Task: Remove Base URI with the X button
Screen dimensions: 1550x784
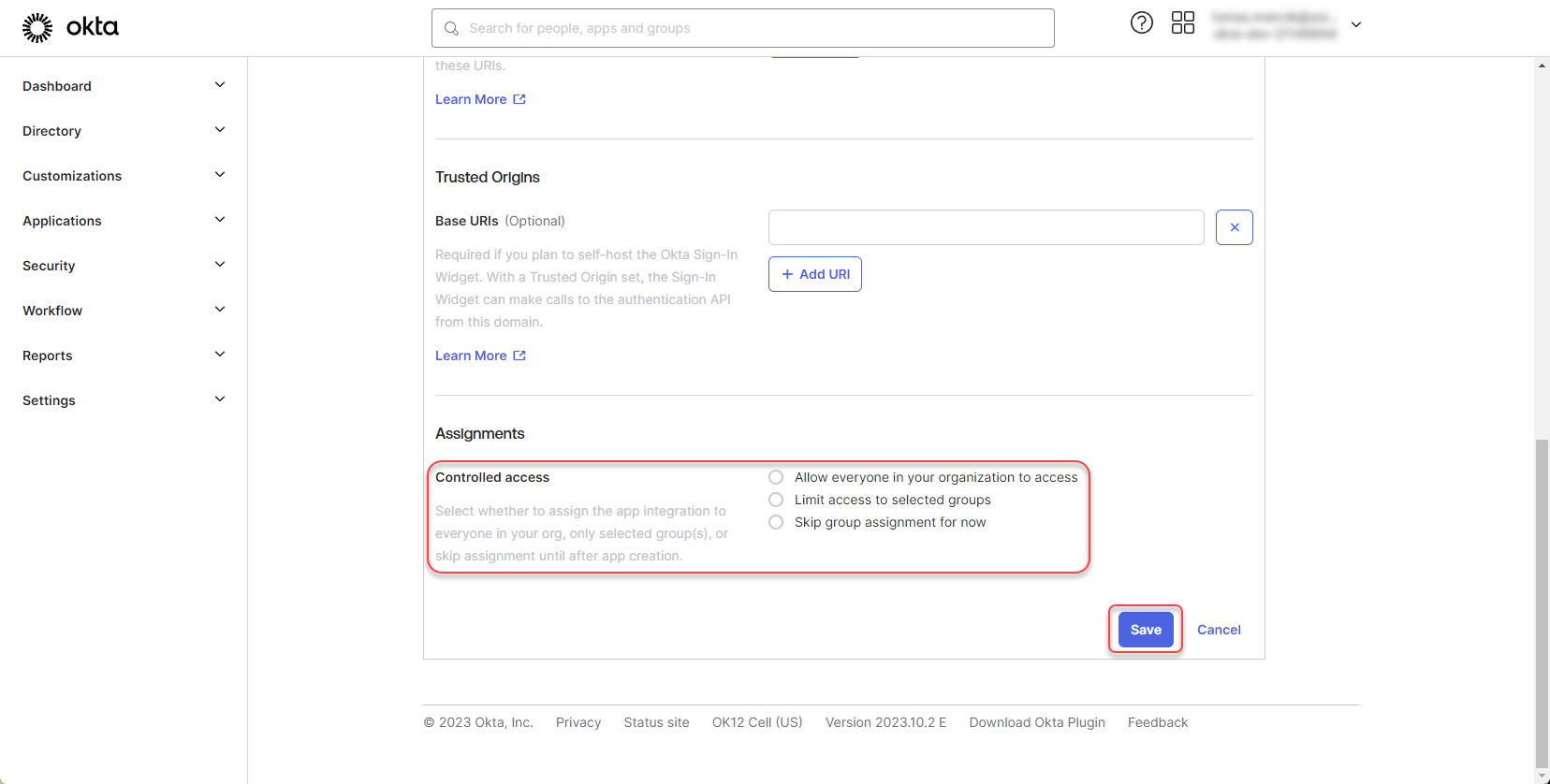Action: [x=1234, y=227]
